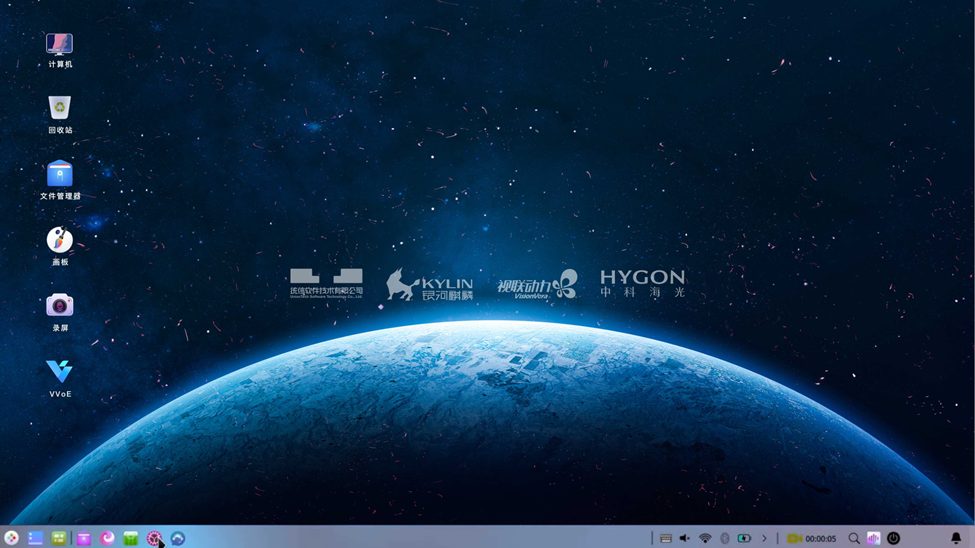Open the launcher start menu in taskbar
The width and height of the screenshot is (975, 548).
coord(11,538)
